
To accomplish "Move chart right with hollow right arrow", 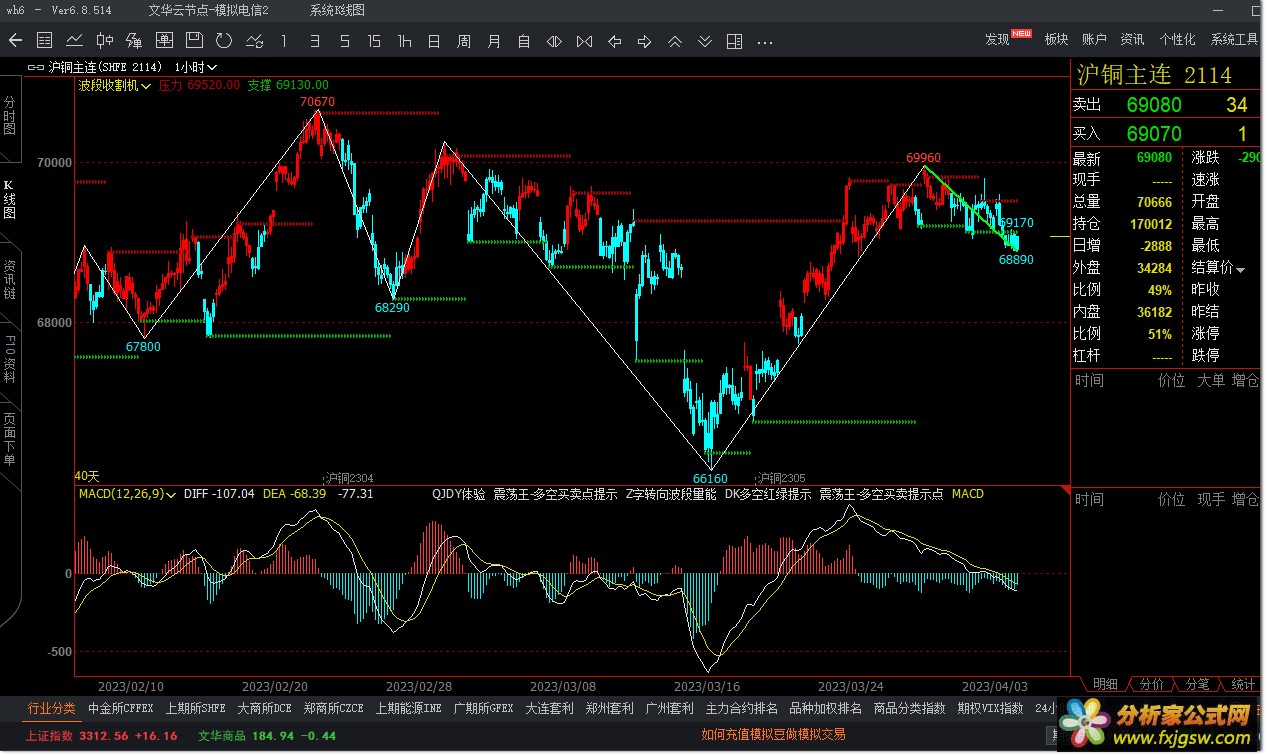I will pos(645,41).
